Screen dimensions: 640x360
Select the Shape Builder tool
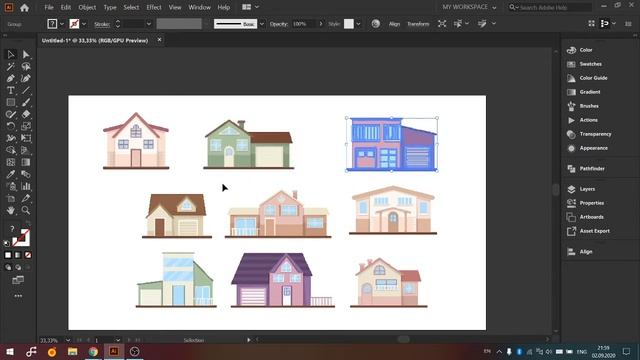coord(11,150)
